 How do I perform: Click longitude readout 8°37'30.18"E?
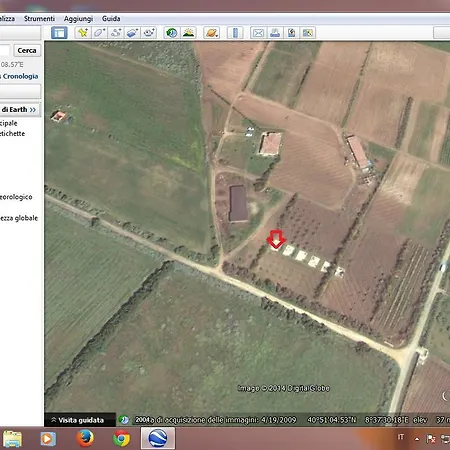click(x=386, y=420)
